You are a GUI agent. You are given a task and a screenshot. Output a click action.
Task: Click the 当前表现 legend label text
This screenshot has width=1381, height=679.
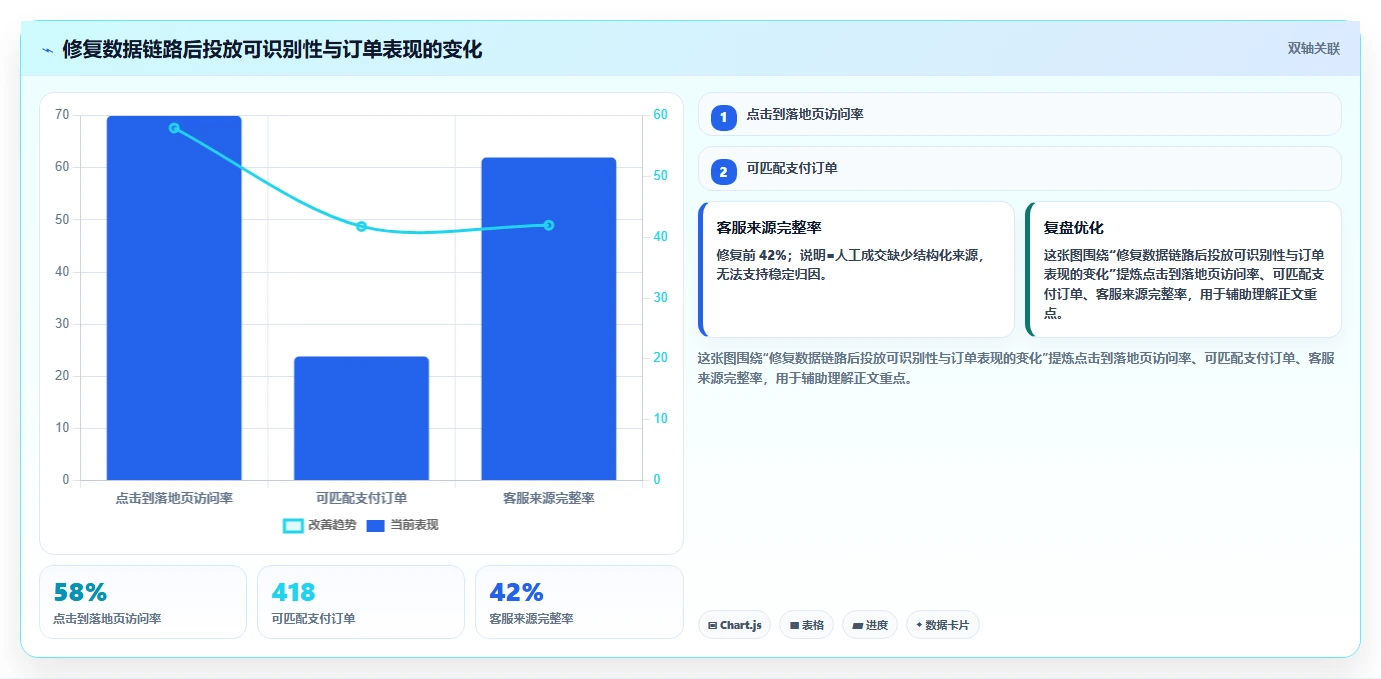pyautogui.click(x=414, y=525)
